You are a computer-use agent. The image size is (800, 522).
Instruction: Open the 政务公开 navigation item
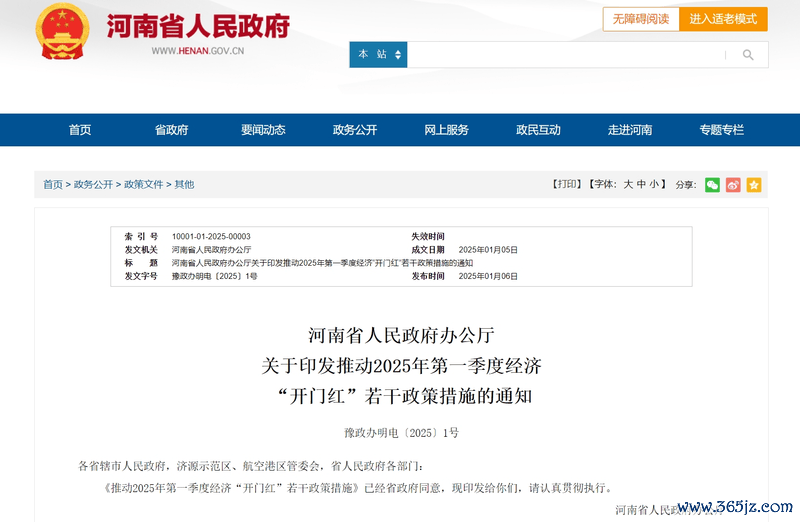click(355, 130)
